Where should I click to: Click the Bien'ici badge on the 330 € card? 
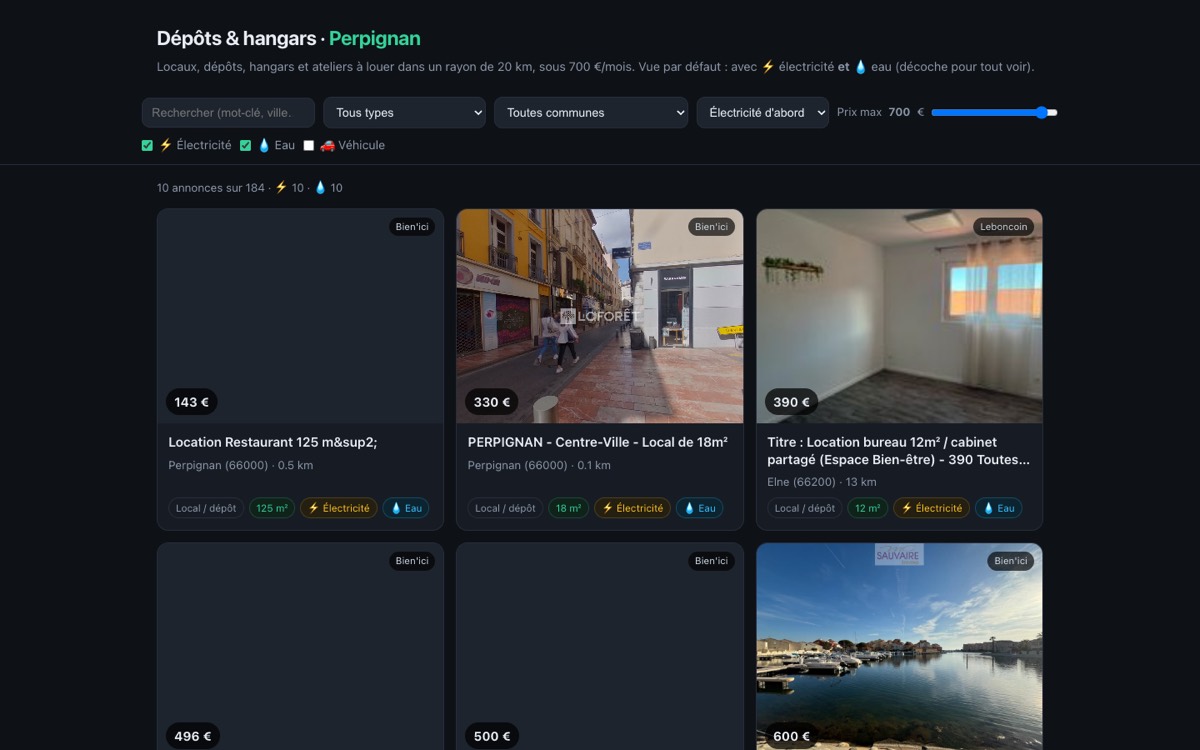pos(711,227)
